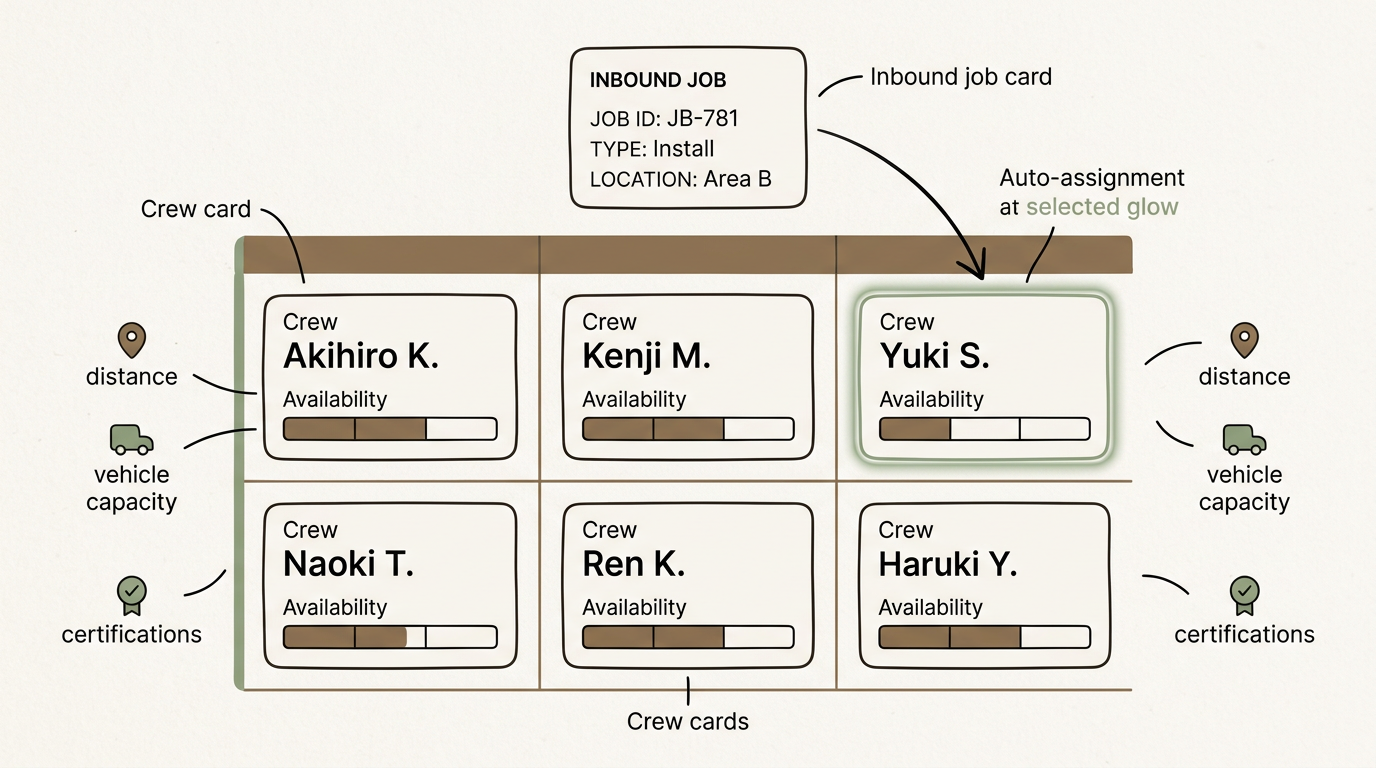Click the Availability label on Ren K. card
This screenshot has height=768, width=1376.
tap(634, 607)
